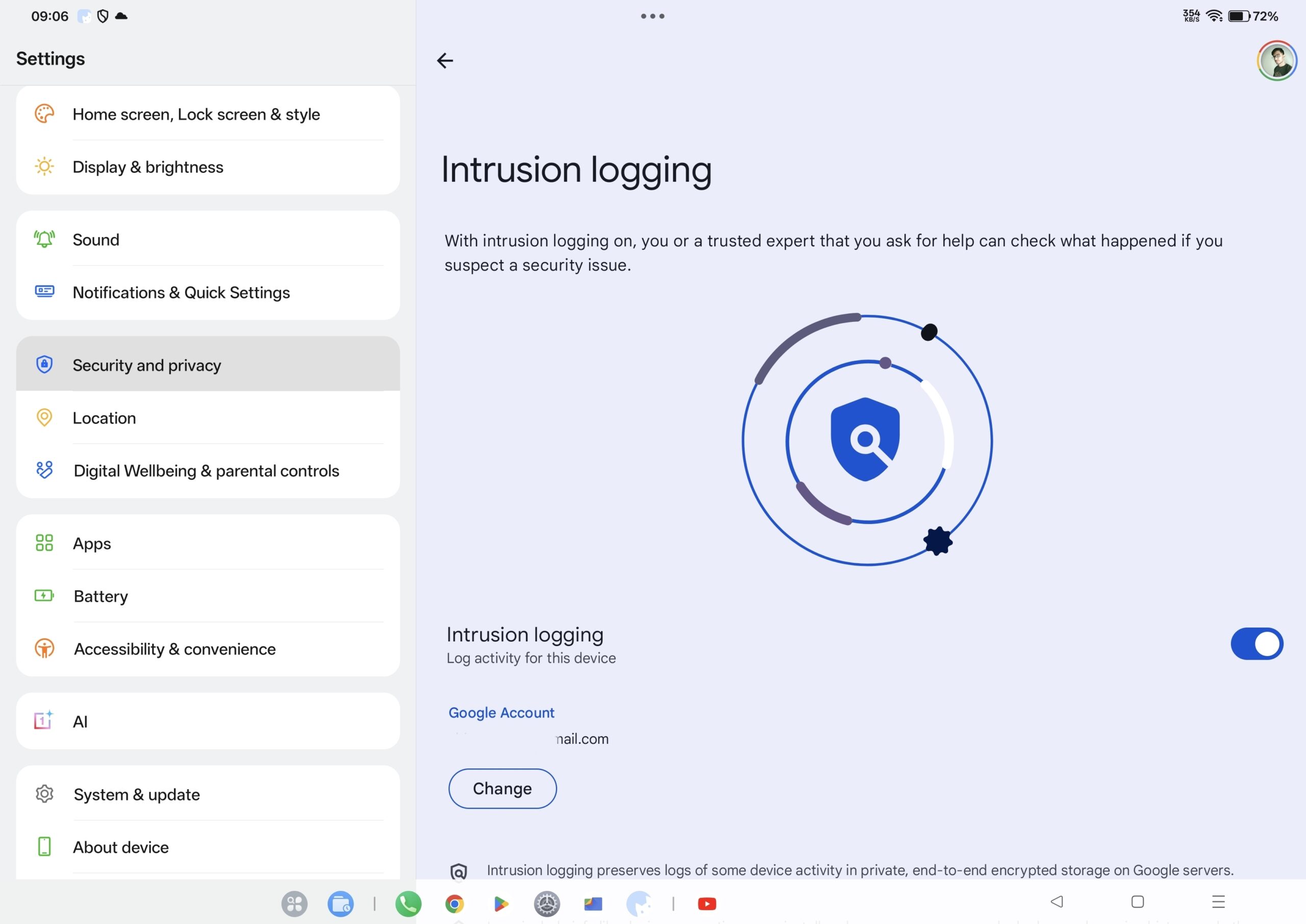
Task: Select the Security and privacy settings icon
Action: pyautogui.click(x=44, y=365)
